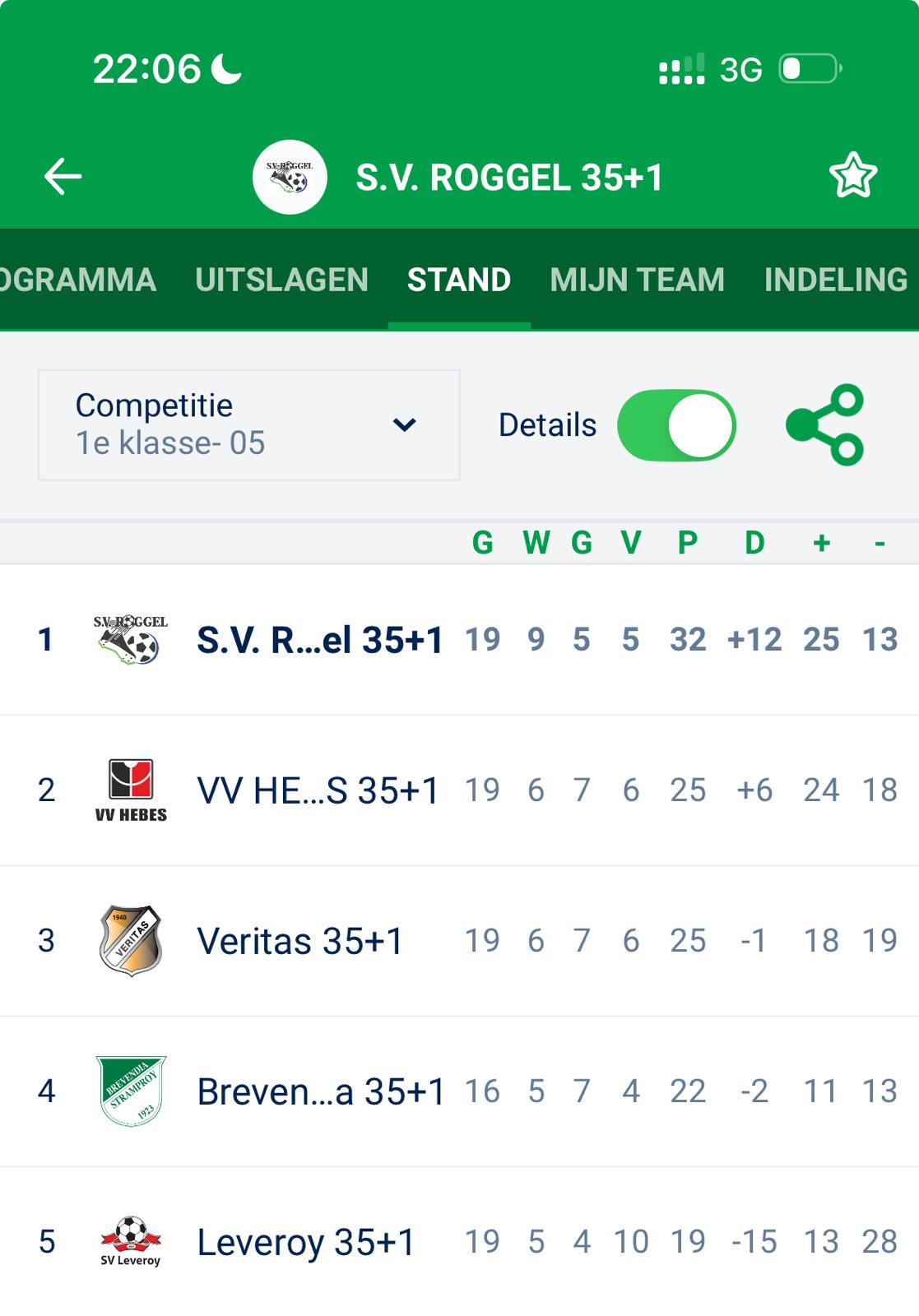This screenshot has height=1316, width=919.
Task: Go to the Indeling tab
Action: [835, 280]
